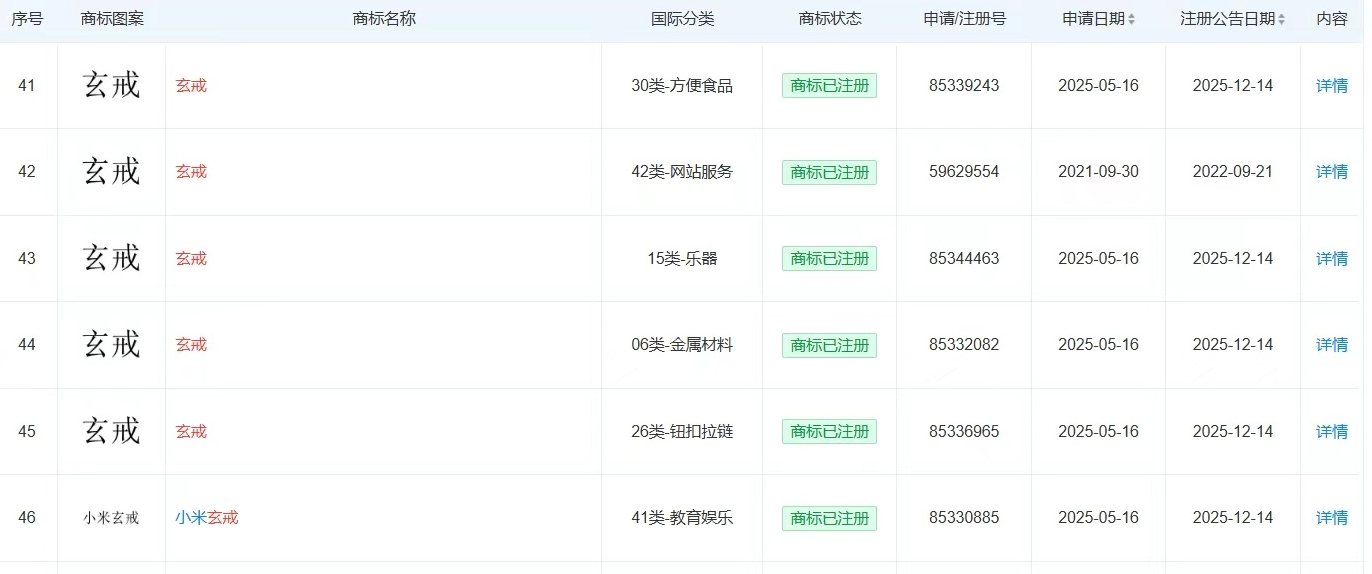The height and width of the screenshot is (574, 1372).
Task: Select category cell 42类-网站服务
Action: coord(682,172)
